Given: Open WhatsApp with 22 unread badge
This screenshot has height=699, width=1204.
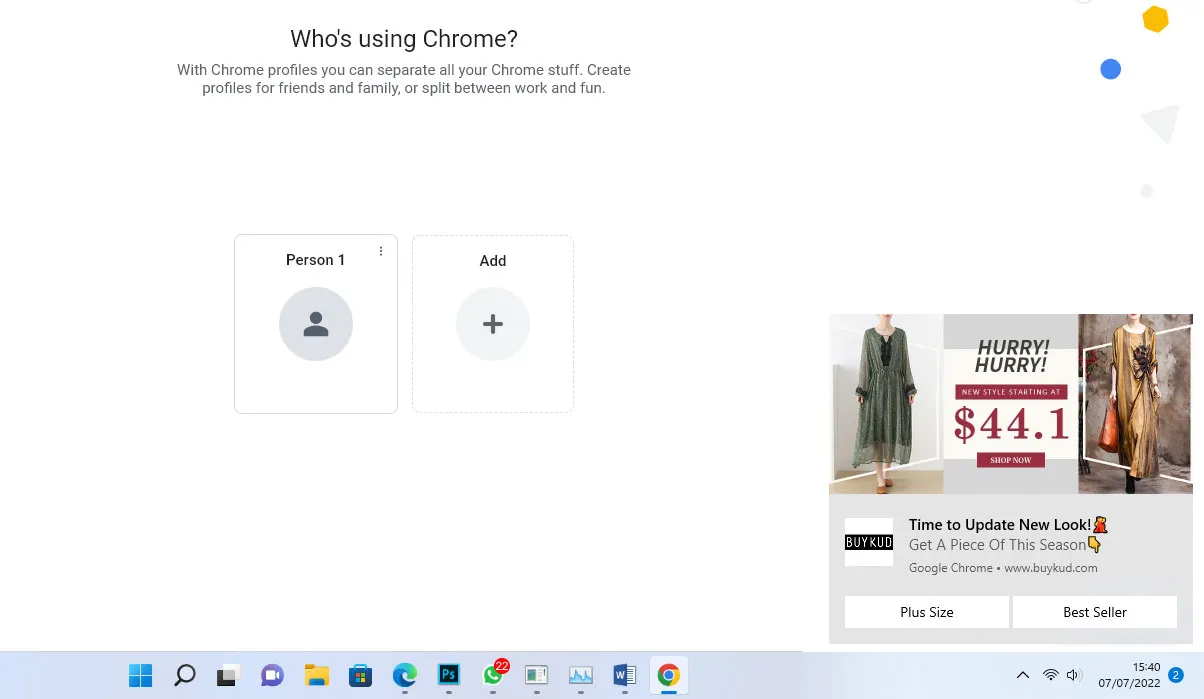Looking at the screenshot, I should coord(493,675).
